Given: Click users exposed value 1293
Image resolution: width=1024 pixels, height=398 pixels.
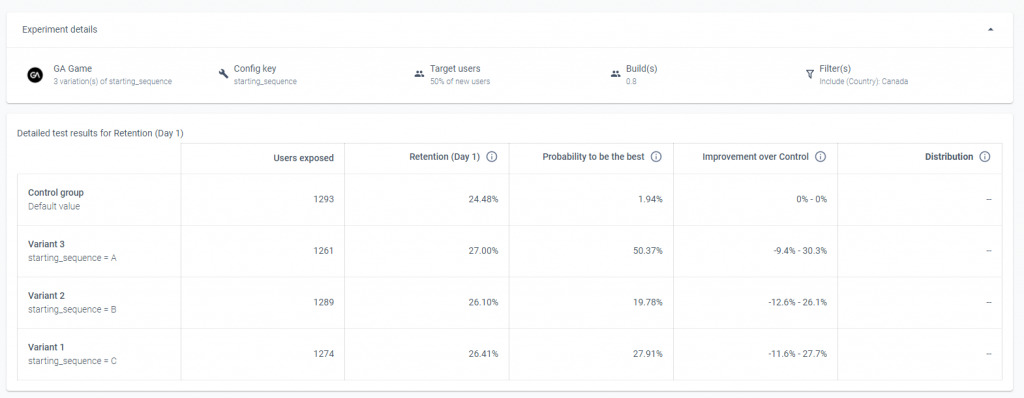Looking at the screenshot, I should coord(324,199).
